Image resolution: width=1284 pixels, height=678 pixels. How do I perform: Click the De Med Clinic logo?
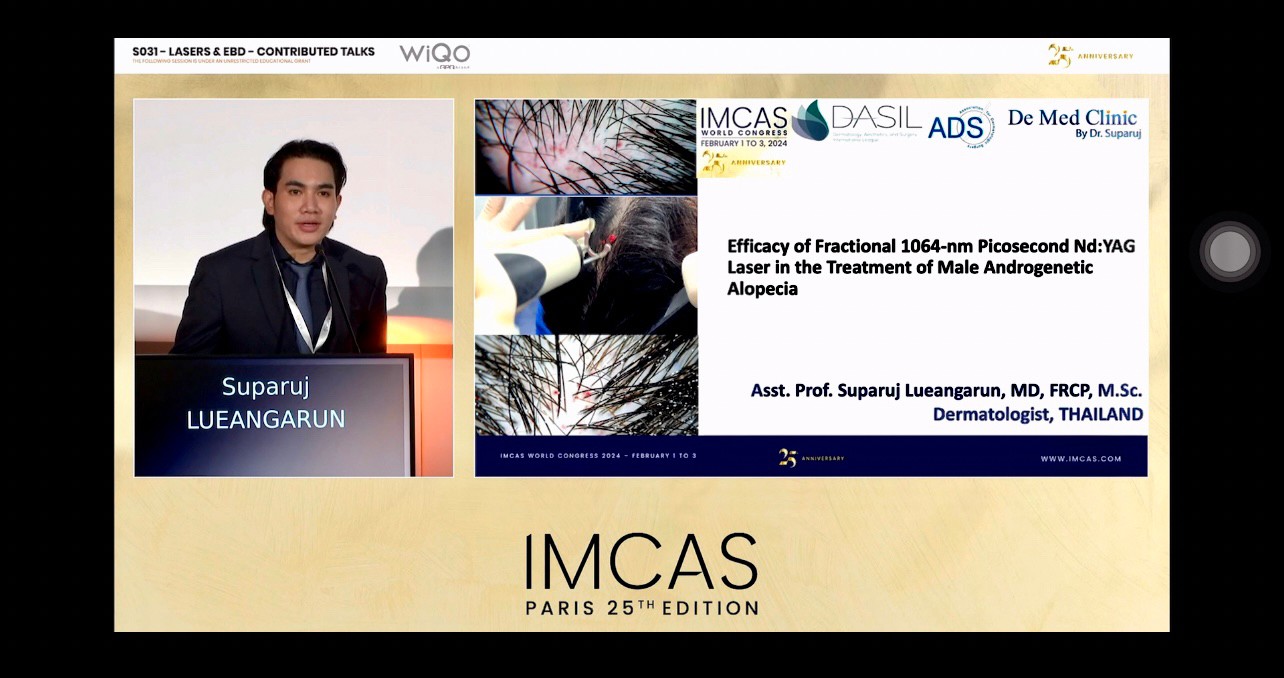coord(1073,123)
